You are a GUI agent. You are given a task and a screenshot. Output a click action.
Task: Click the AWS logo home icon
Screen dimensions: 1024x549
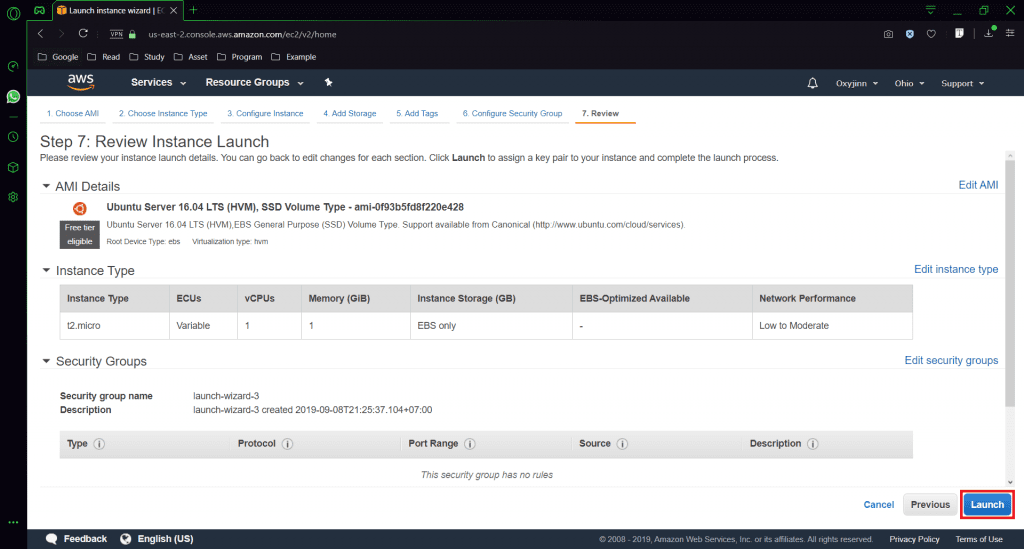[81, 82]
